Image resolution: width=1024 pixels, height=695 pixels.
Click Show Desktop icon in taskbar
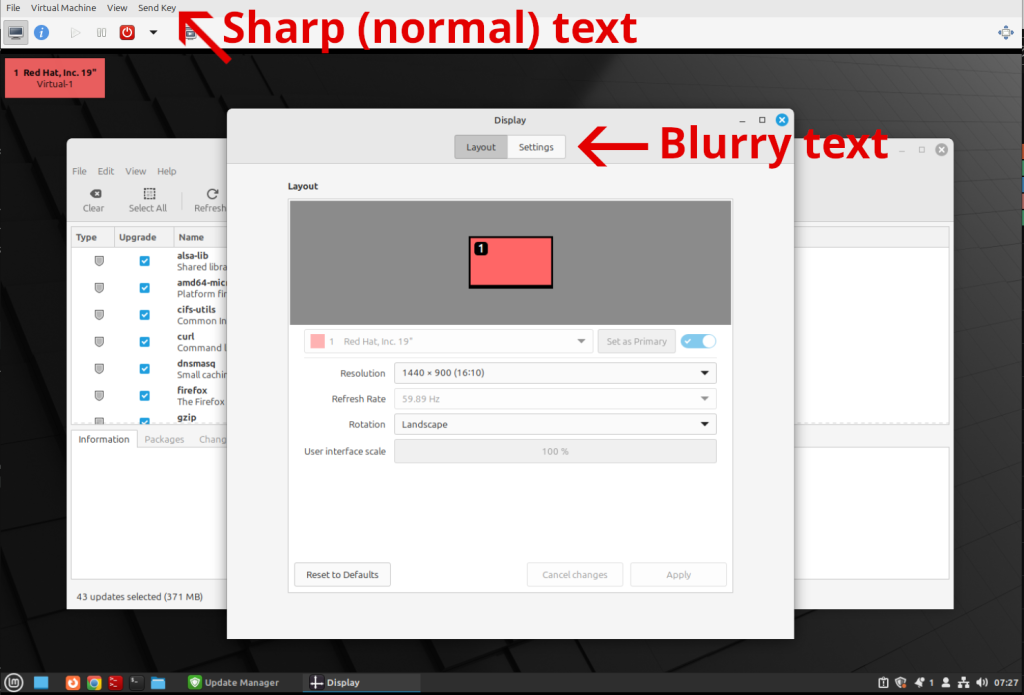tap(41, 683)
